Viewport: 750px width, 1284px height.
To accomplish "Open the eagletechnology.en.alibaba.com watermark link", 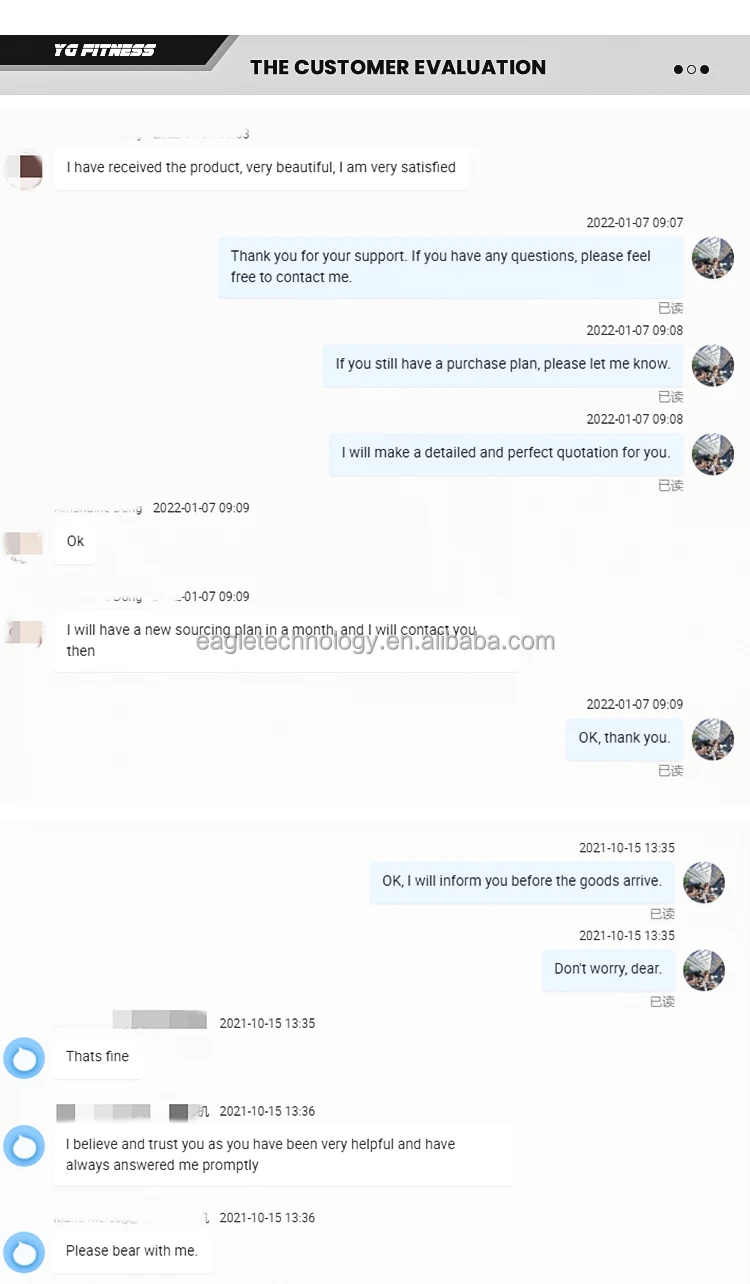I will coord(375,641).
